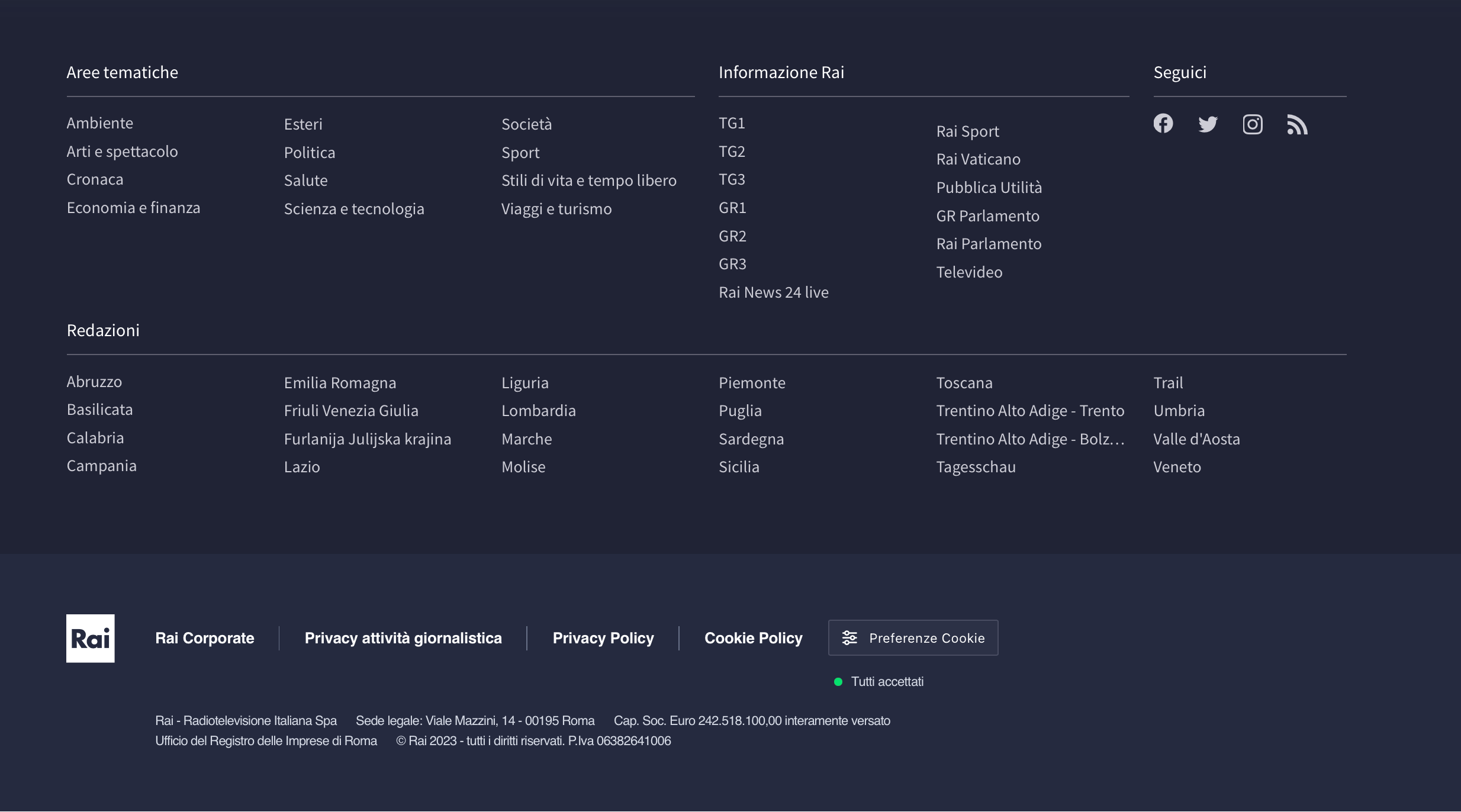The image size is (1461, 812).
Task: Go to Valle d'Aosta newsroom
Action: 1196,439
